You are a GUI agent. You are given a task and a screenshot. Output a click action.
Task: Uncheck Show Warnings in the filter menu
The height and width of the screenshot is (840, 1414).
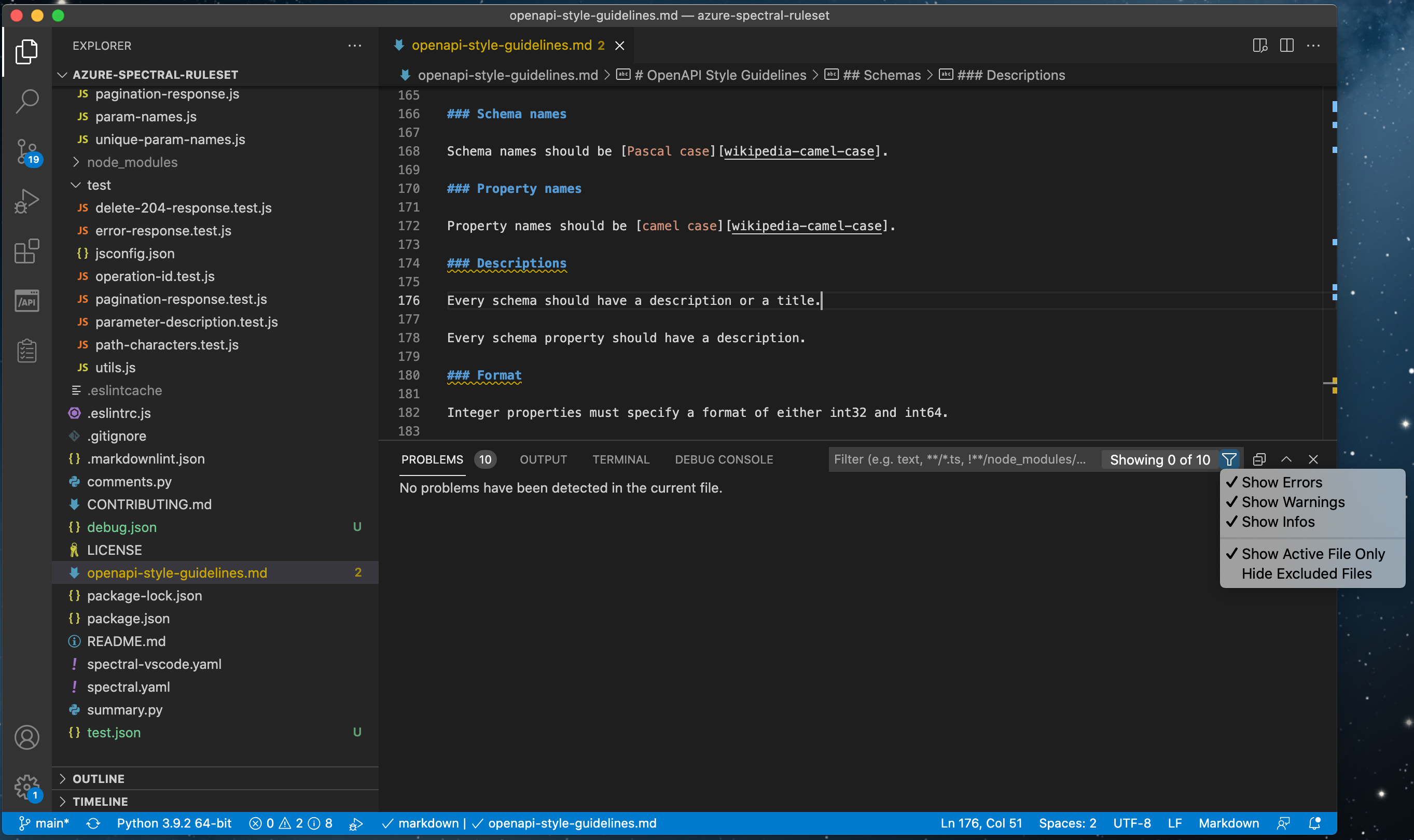point(1293,501)
